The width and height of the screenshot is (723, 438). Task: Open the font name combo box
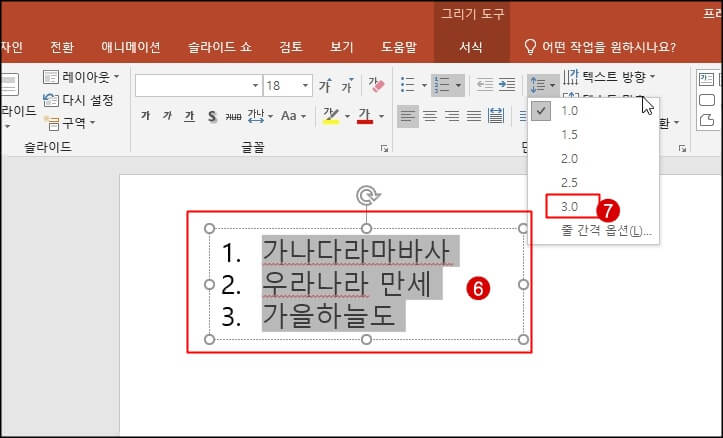[x=198, y=85]
